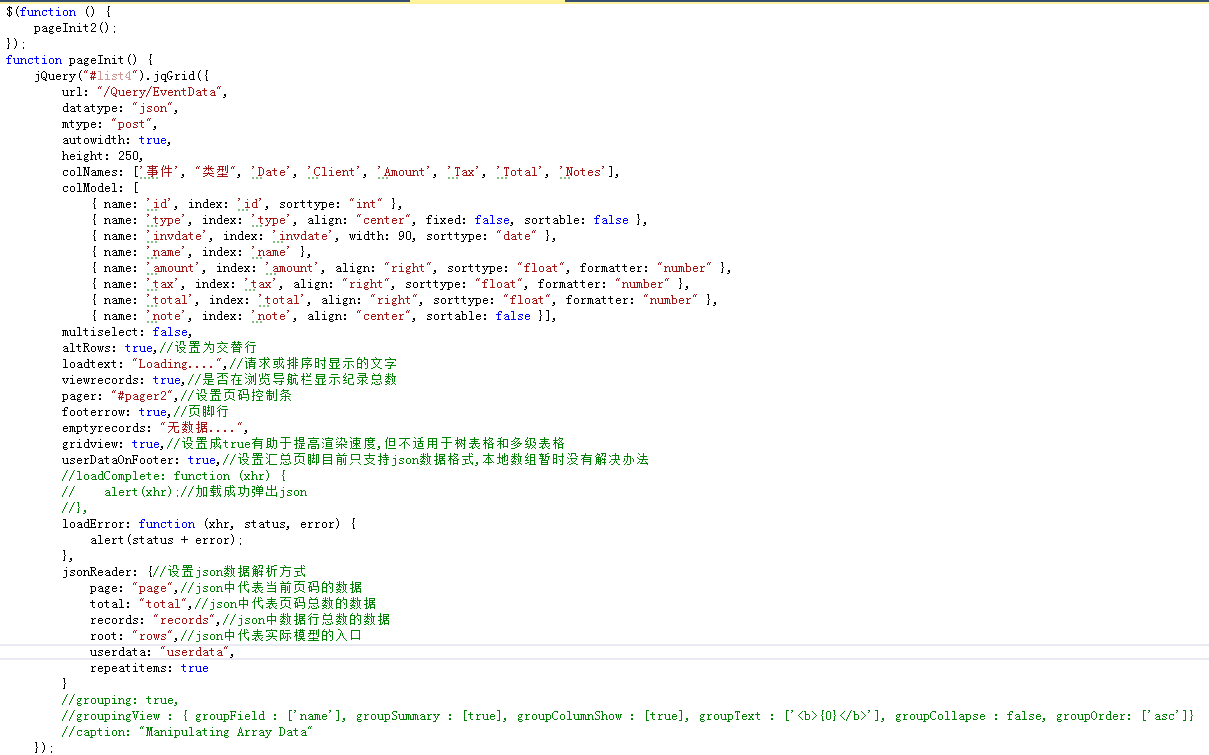Click the "pageInit2();" call line
This screenshot has height=755, width=1209.
click(x=75, y=28)
